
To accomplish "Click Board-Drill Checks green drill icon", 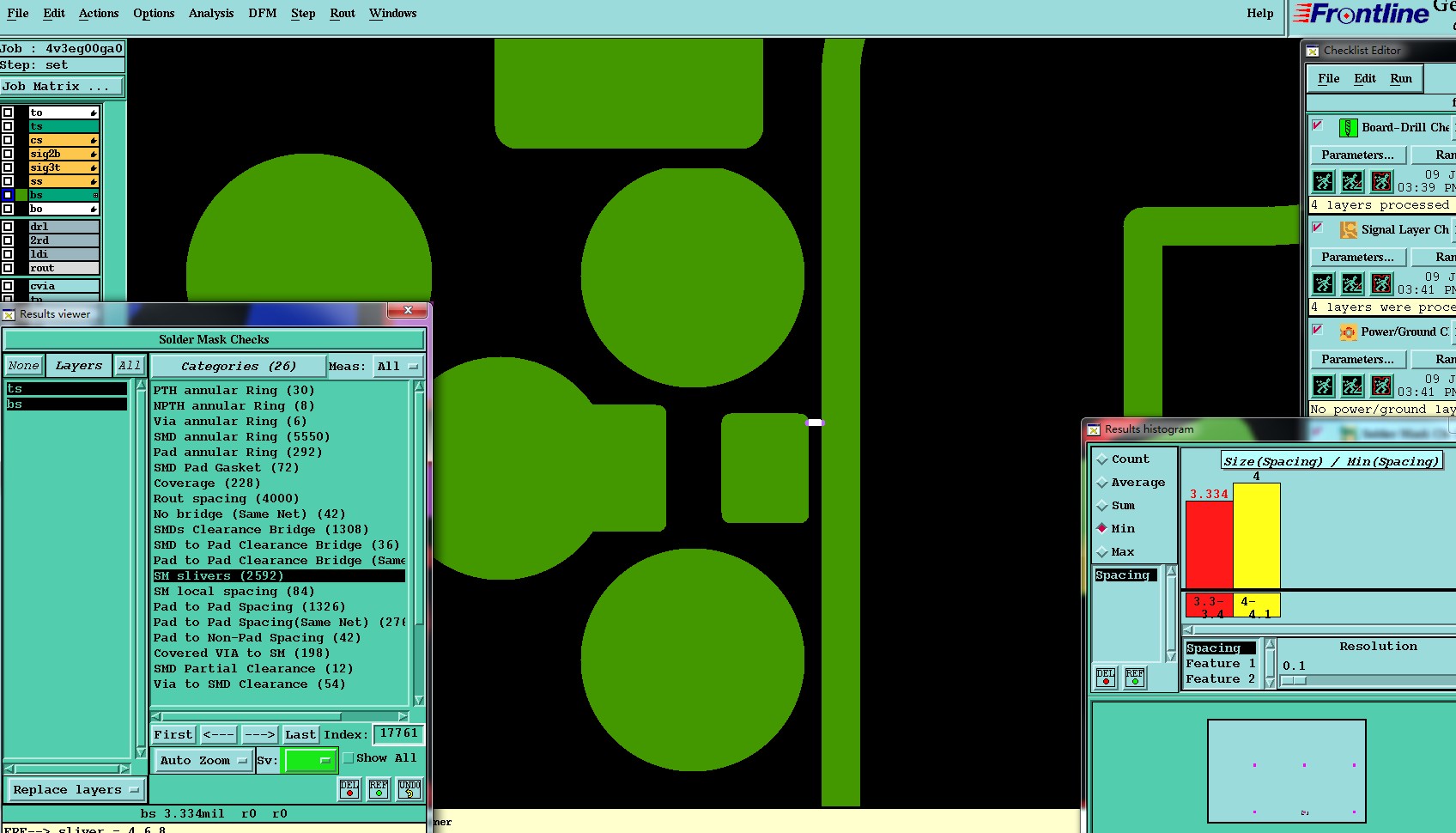I will click(1349, 128).
